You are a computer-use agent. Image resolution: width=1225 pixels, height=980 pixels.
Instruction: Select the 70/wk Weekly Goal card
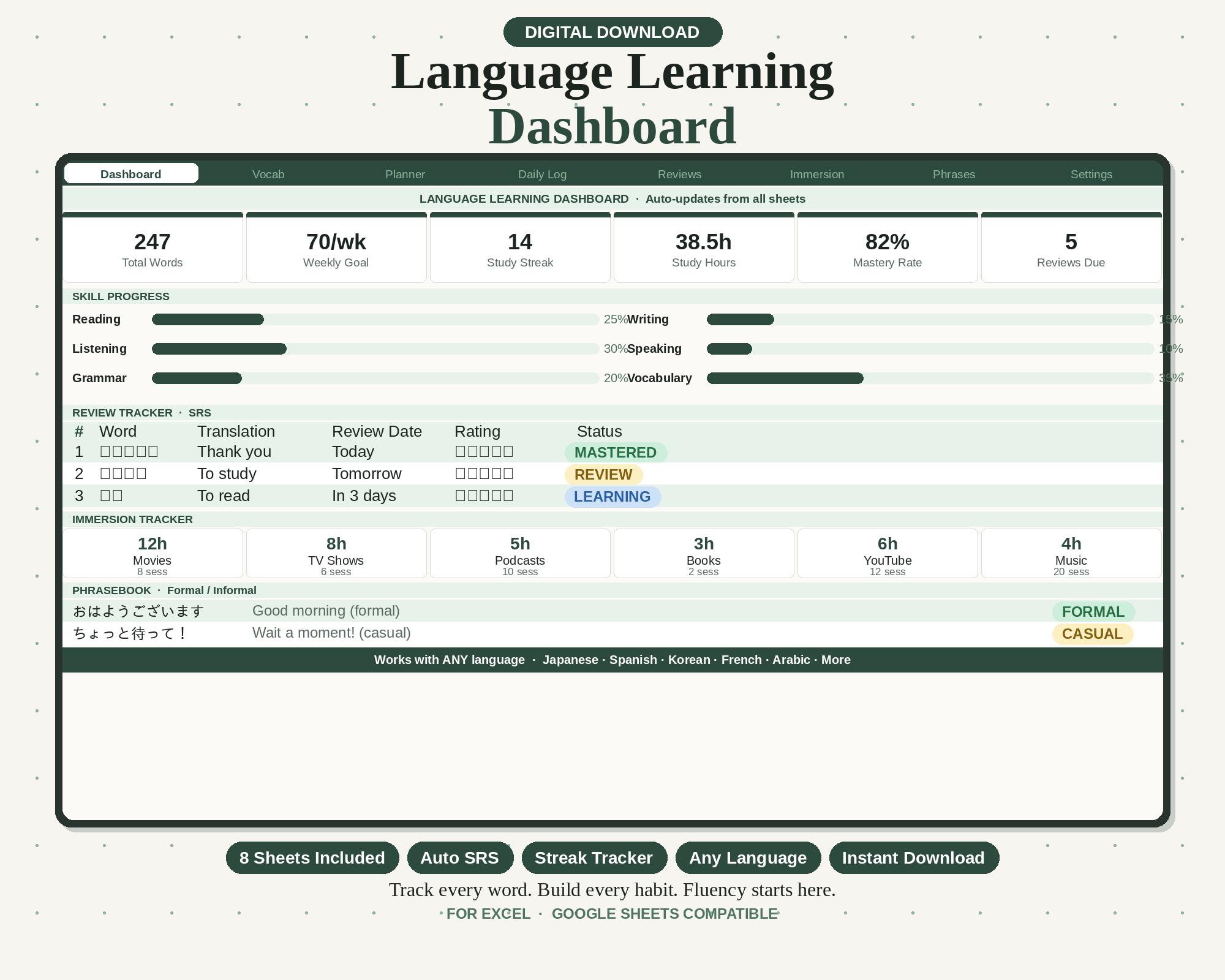point(336,247)
